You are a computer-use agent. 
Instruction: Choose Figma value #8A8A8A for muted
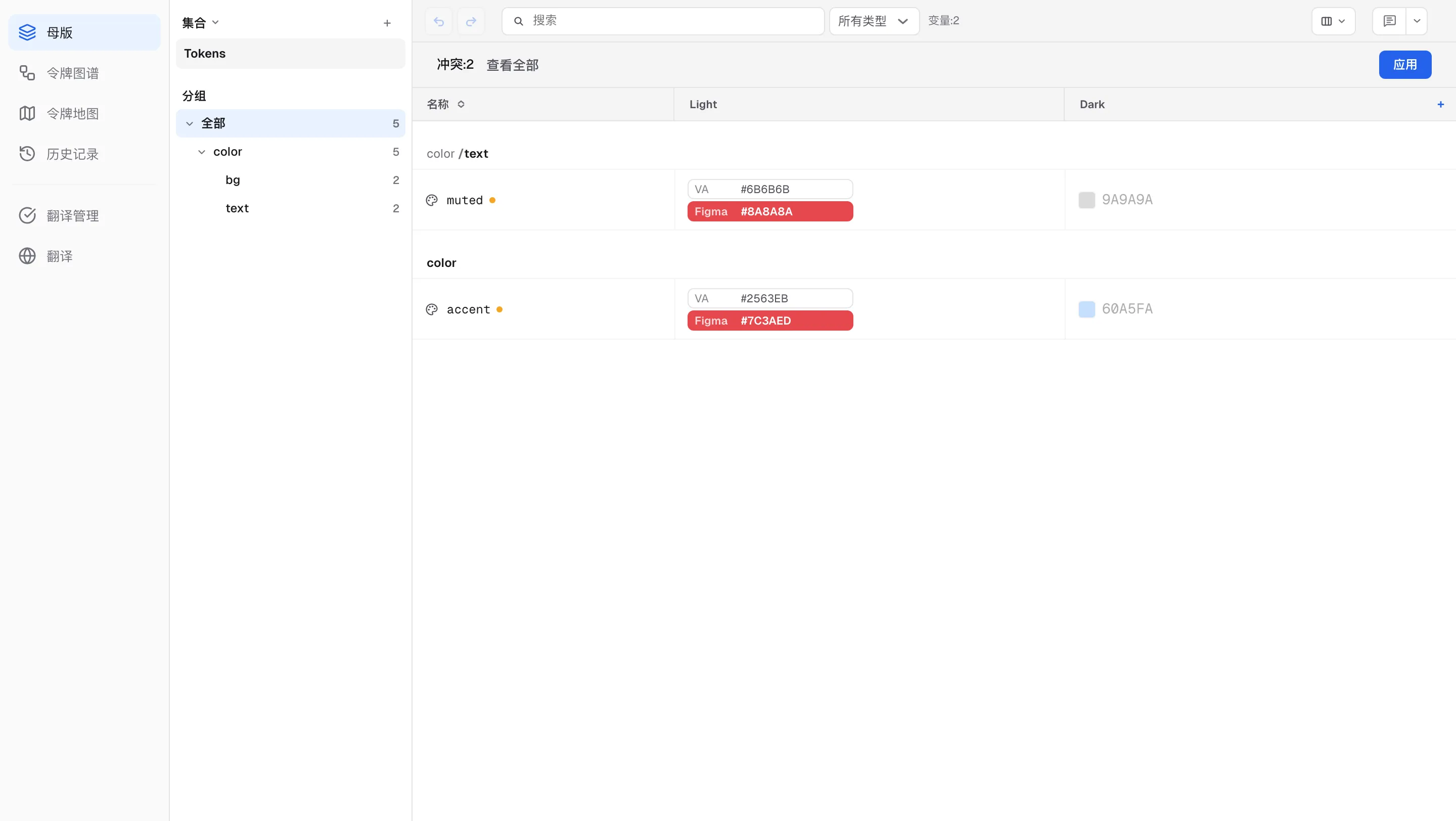pos(770,211)
